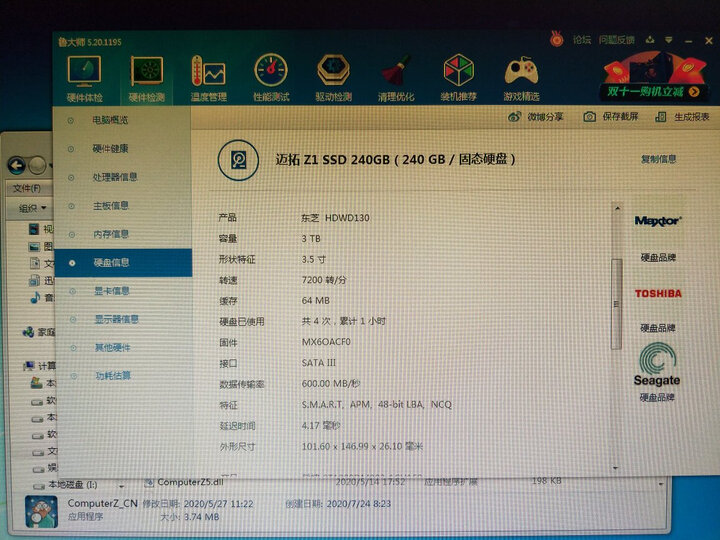Viewport: 720px width, 540px height.
Task: Click the 3 TB capacity value
Action: tap(311, 239)
